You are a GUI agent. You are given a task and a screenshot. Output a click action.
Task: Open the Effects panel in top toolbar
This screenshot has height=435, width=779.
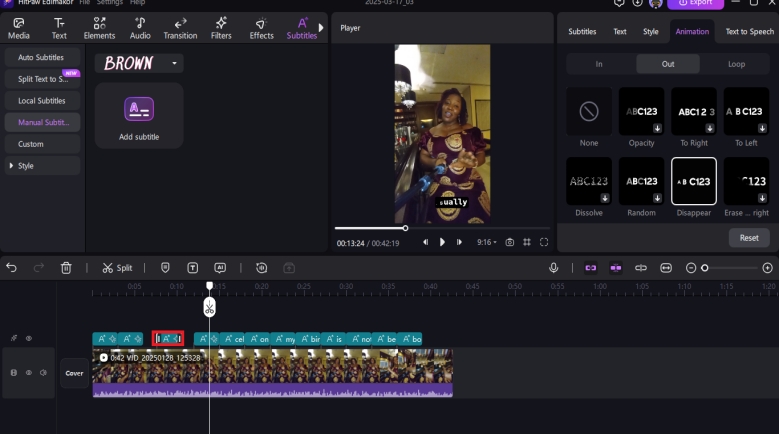click(262, 28)
